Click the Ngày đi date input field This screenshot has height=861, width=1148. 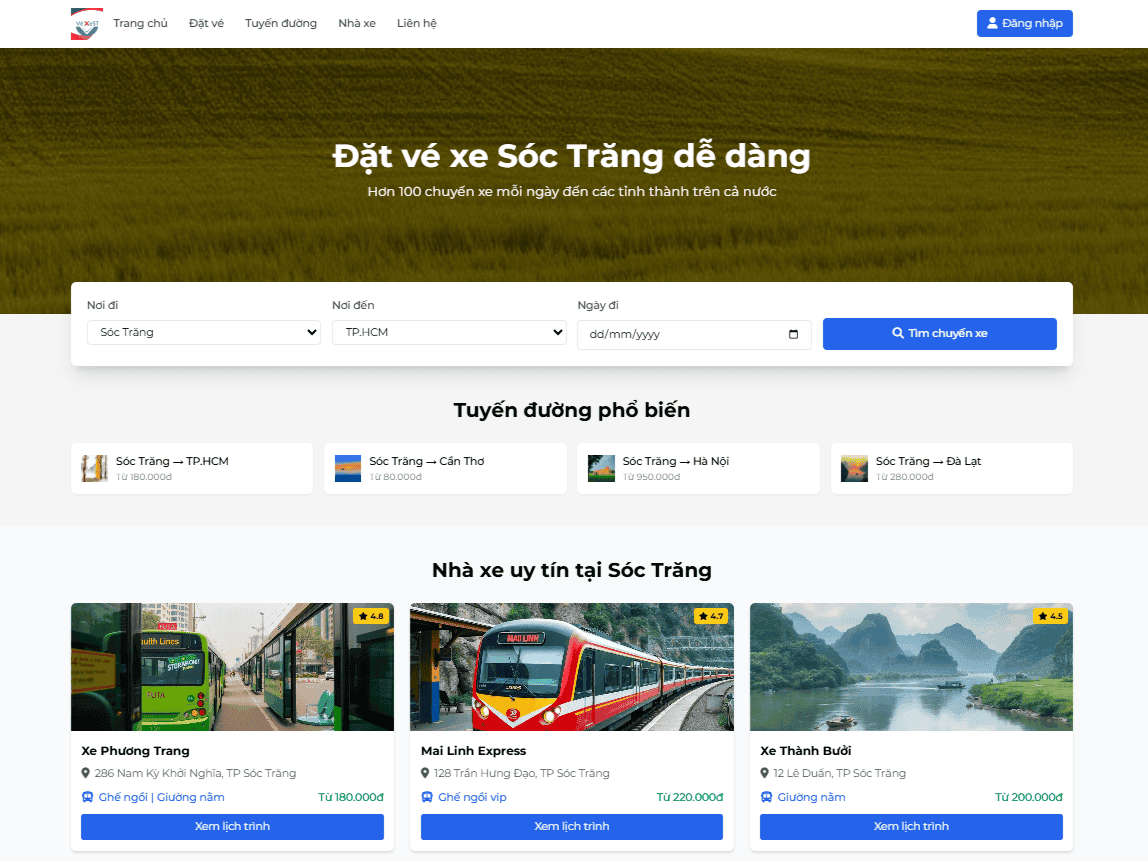coord(680,335)
